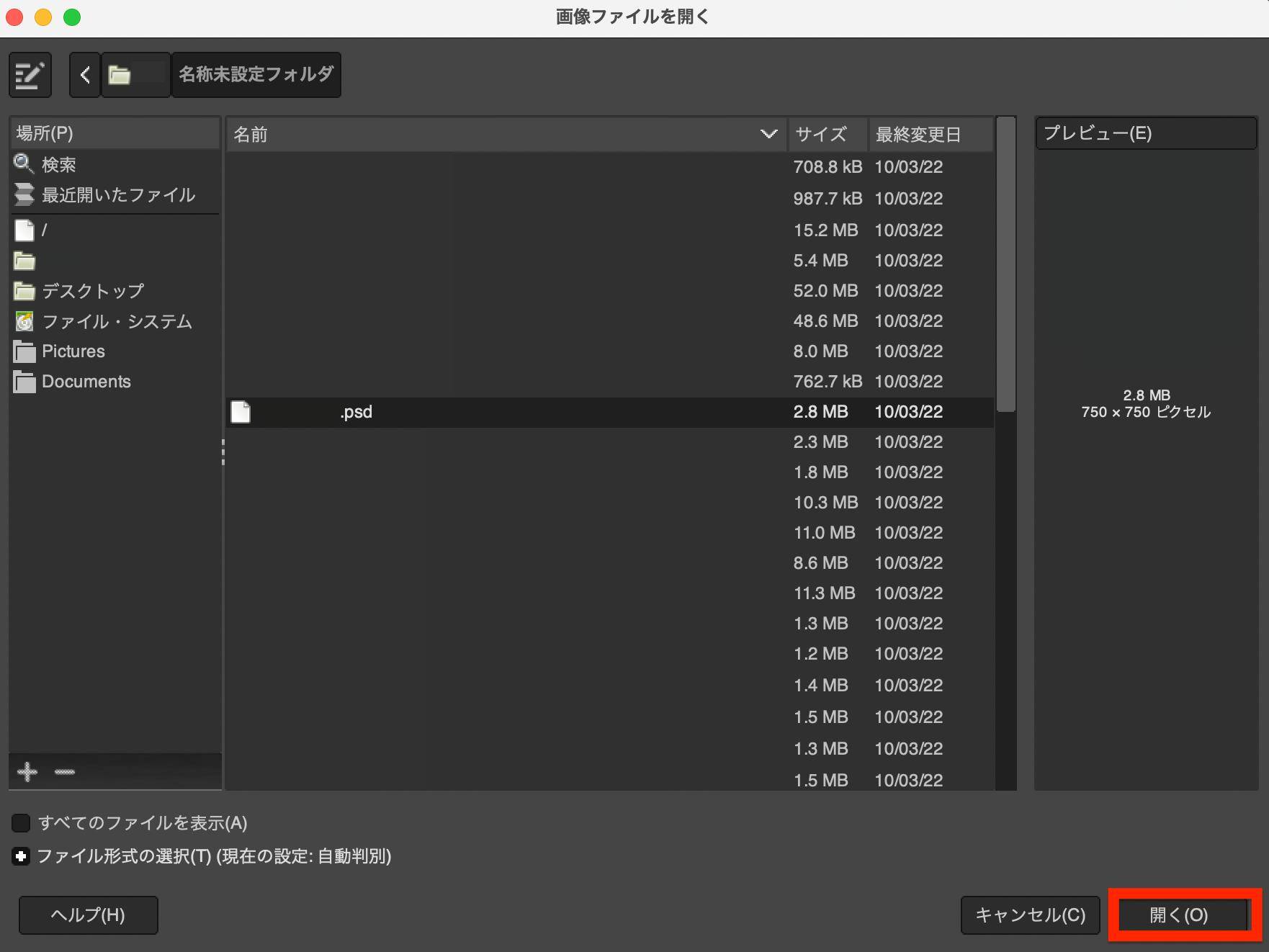Add a bookmark with the + icon
This screenshot has height=952, width=1269.
[x=27, y=771]
